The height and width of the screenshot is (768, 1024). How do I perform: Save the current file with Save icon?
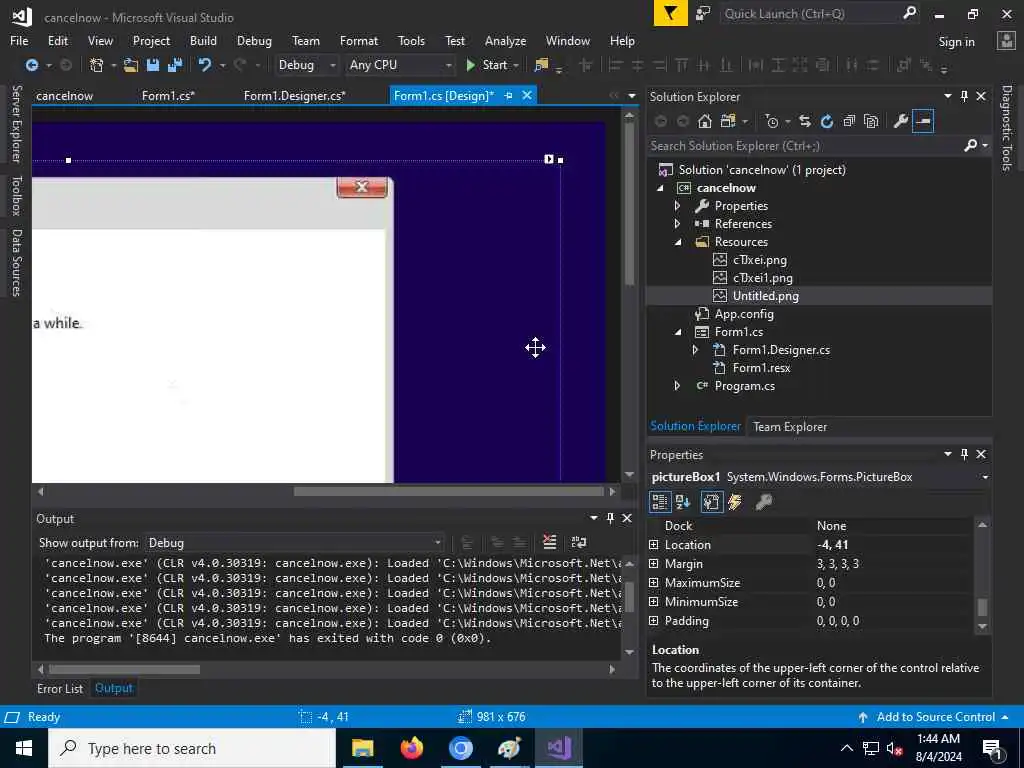tap(153, 65)
